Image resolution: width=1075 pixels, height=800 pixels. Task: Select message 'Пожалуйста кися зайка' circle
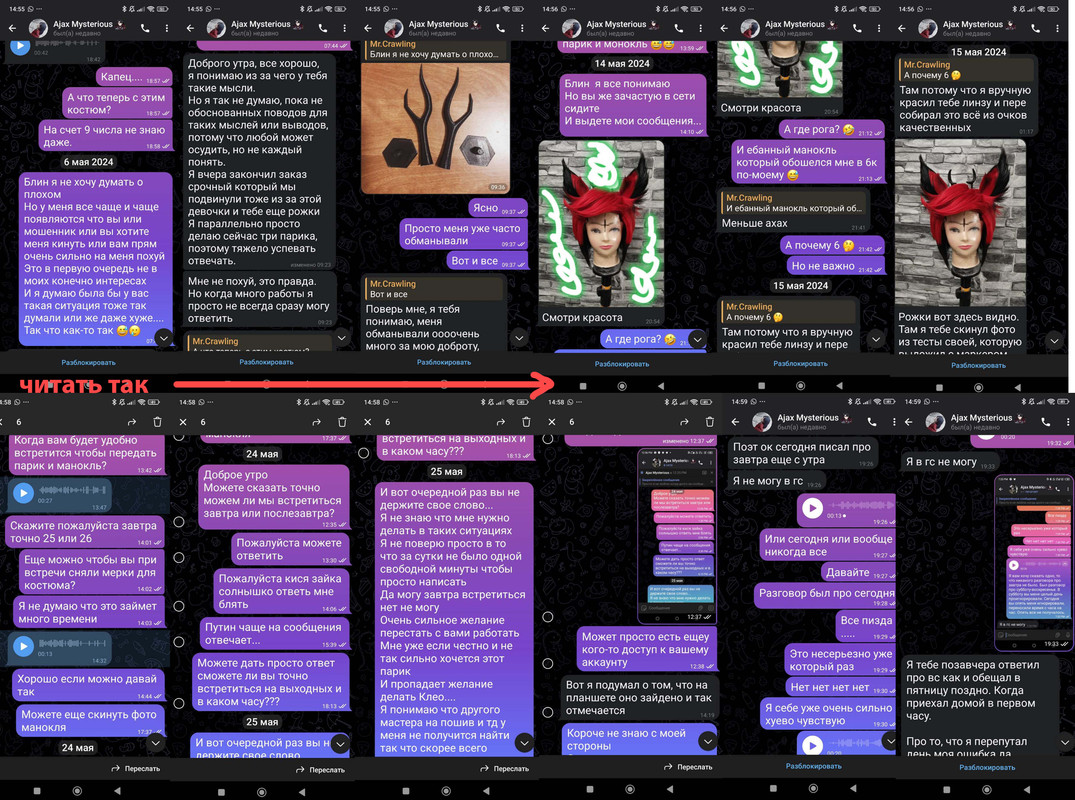(179, 606)
